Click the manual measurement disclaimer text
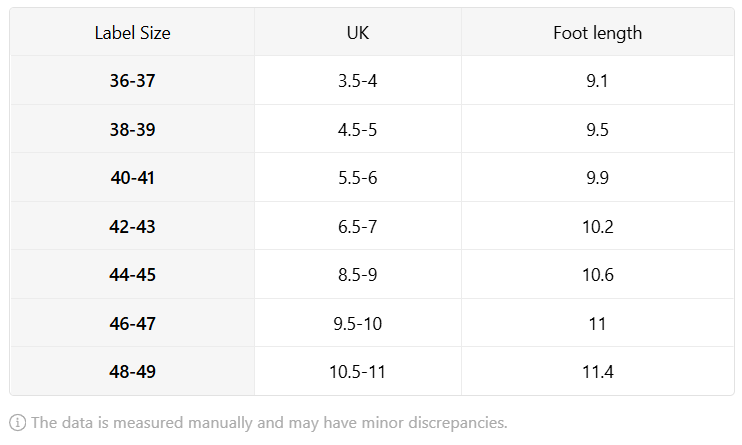The width and height of the screenshot is (742, 445). pyautogui.click(x=269, y=422)
